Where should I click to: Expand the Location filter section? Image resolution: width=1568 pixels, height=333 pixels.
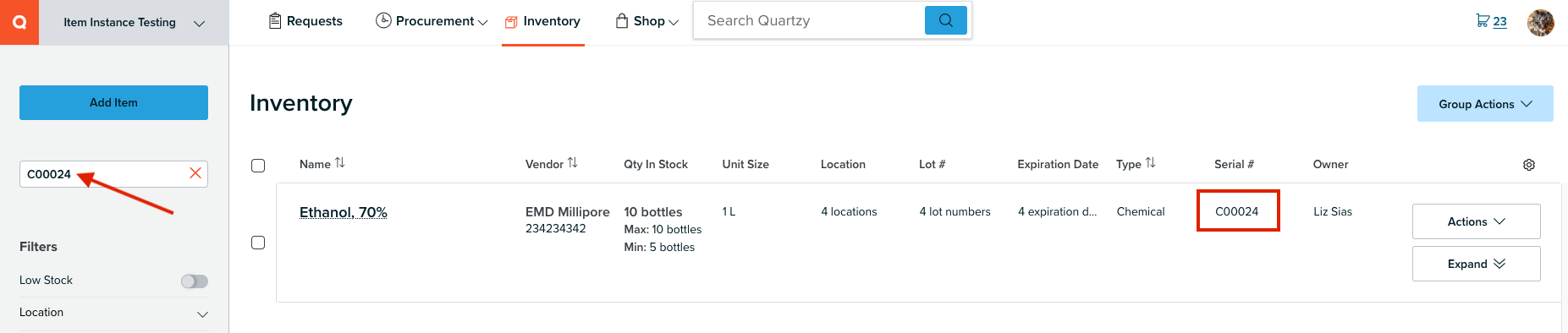113,313
